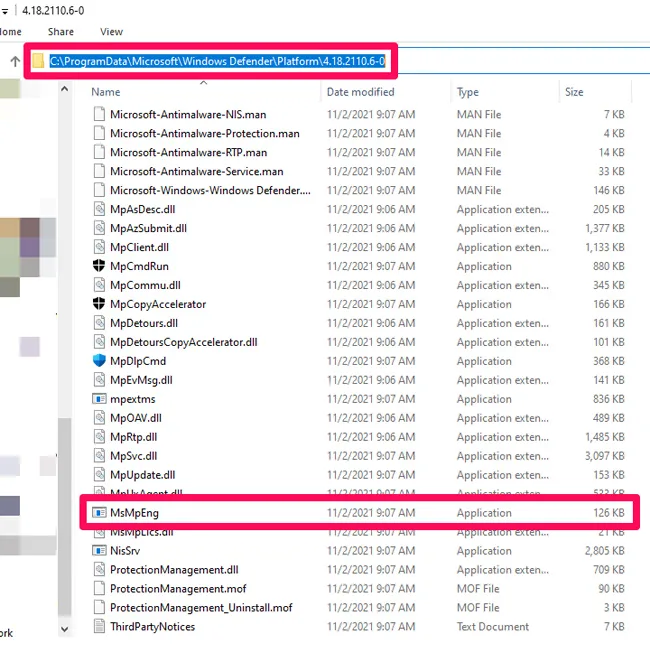This screenshot has height=653, width=650.
Task: Open the View ribbon tab
Action: pos(111,32)
